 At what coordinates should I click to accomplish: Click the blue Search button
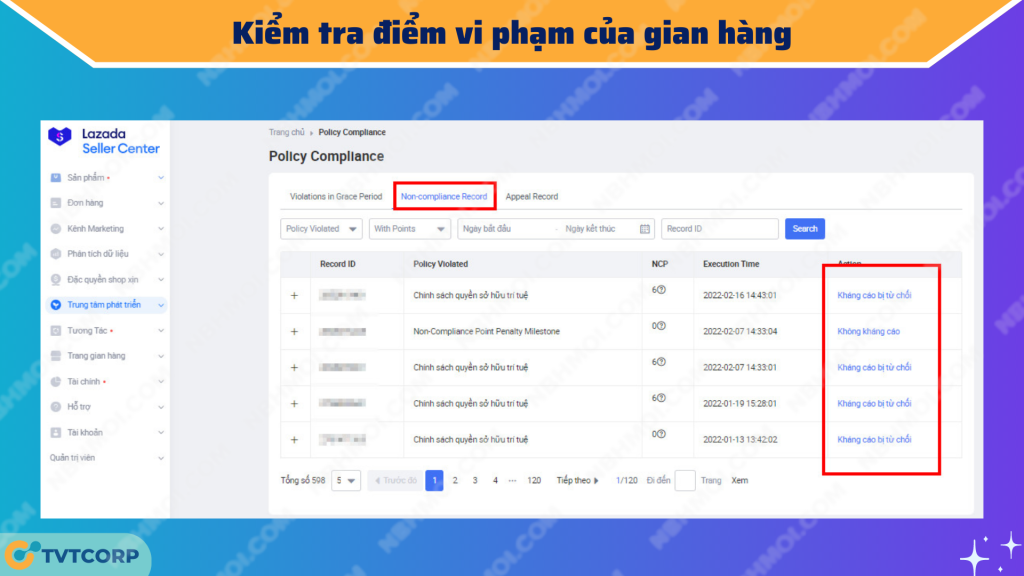(804, 229)
